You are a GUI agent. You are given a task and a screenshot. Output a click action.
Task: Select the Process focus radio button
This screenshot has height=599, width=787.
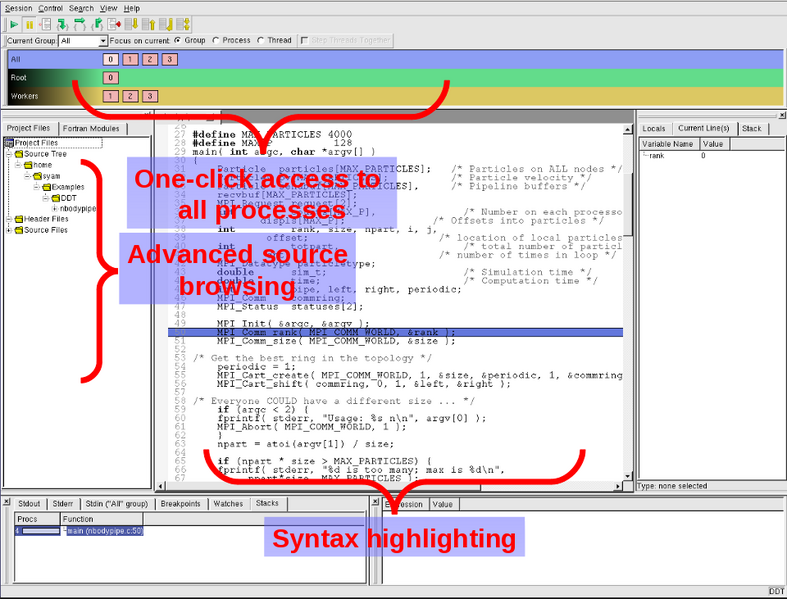pos(217,41)
